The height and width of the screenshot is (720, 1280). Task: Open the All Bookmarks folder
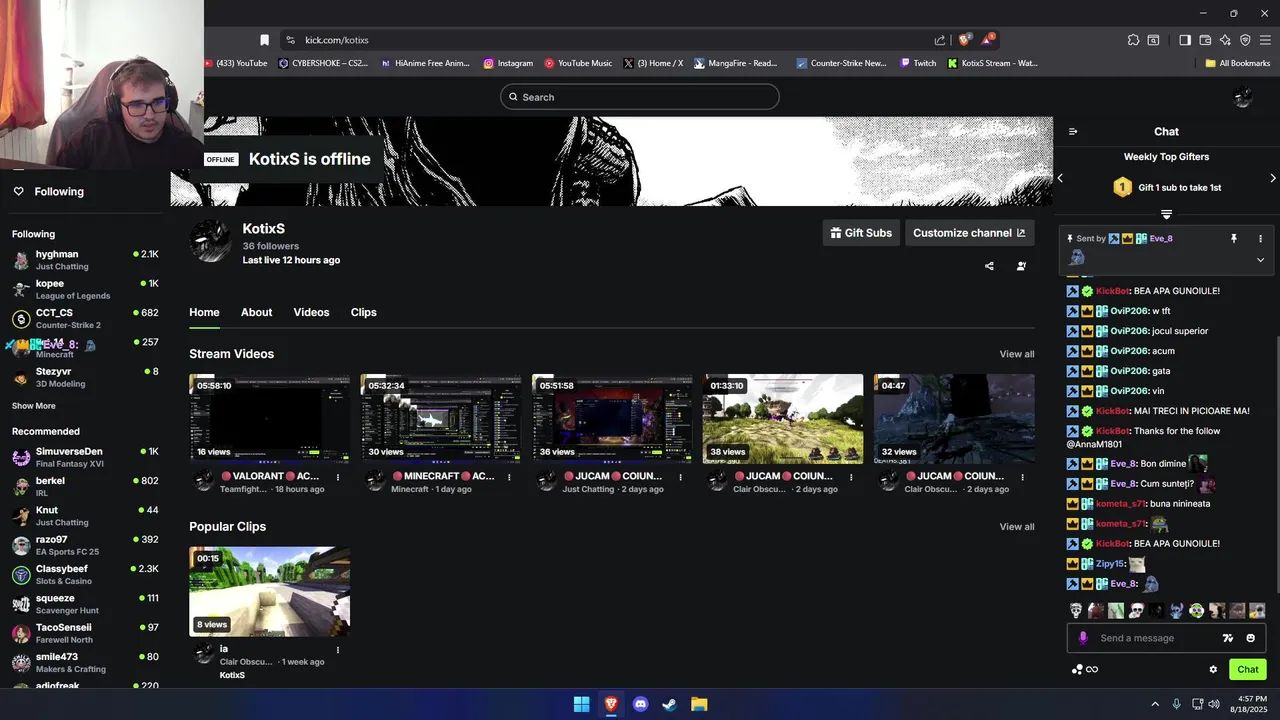pyautogui.click(x=1238, y=63)
